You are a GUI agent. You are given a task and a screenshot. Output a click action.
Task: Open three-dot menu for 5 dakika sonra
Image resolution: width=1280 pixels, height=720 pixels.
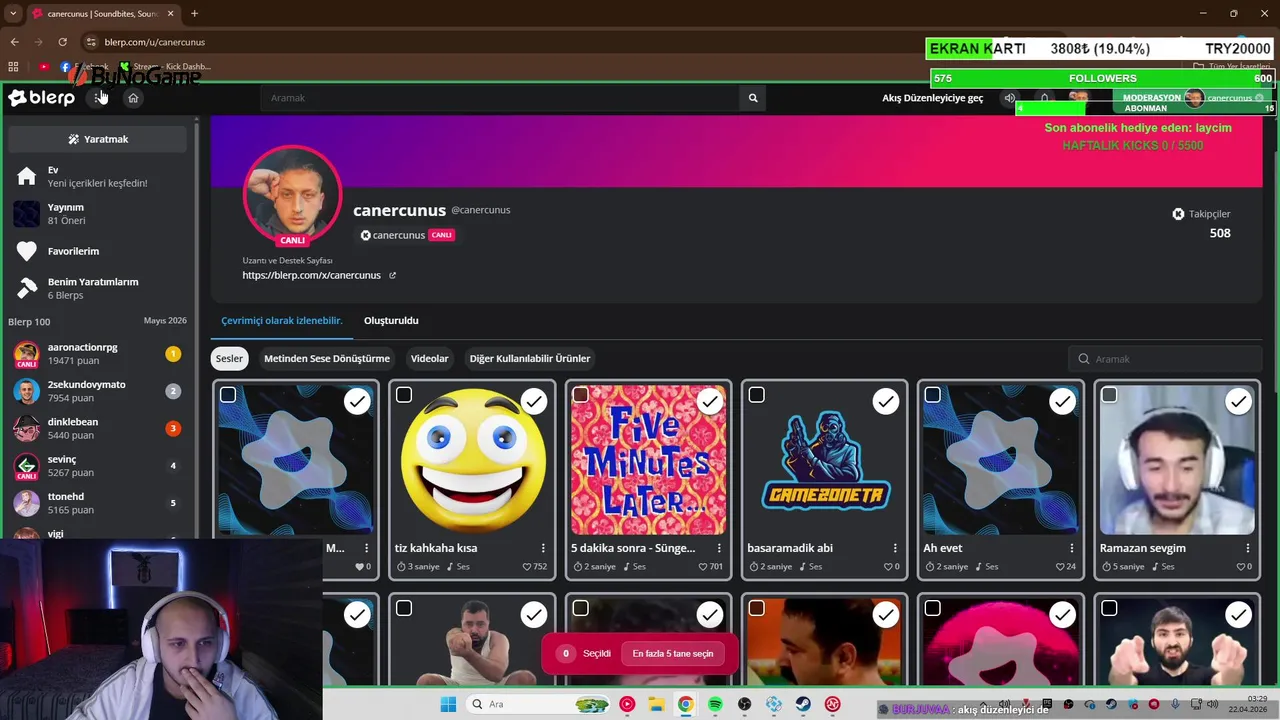click(x=719, y=548)
